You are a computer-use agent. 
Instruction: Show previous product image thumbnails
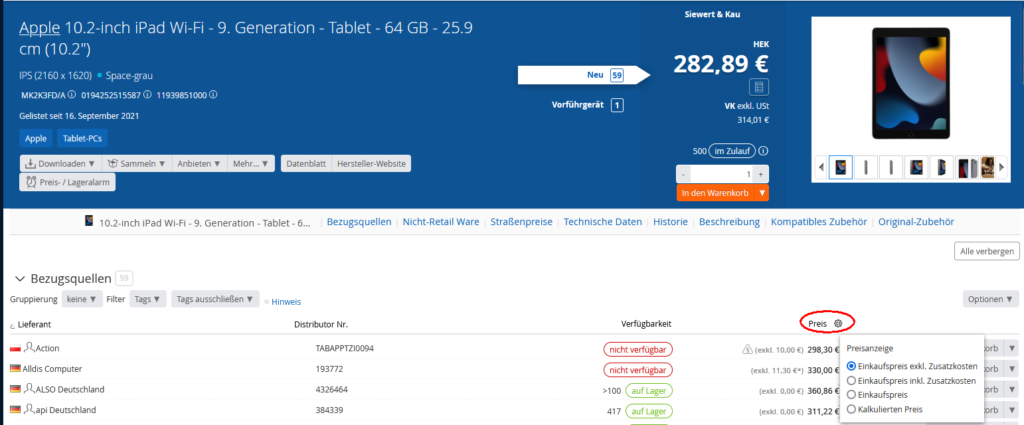[x=822, y=167]
